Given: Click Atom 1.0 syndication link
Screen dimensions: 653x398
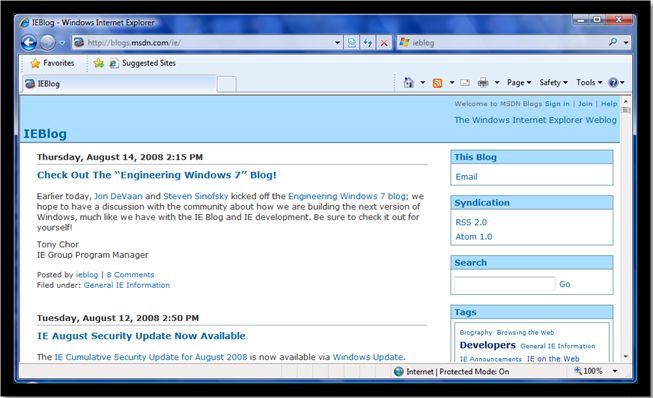Looking at the screenshot, I should coord(474,237).
